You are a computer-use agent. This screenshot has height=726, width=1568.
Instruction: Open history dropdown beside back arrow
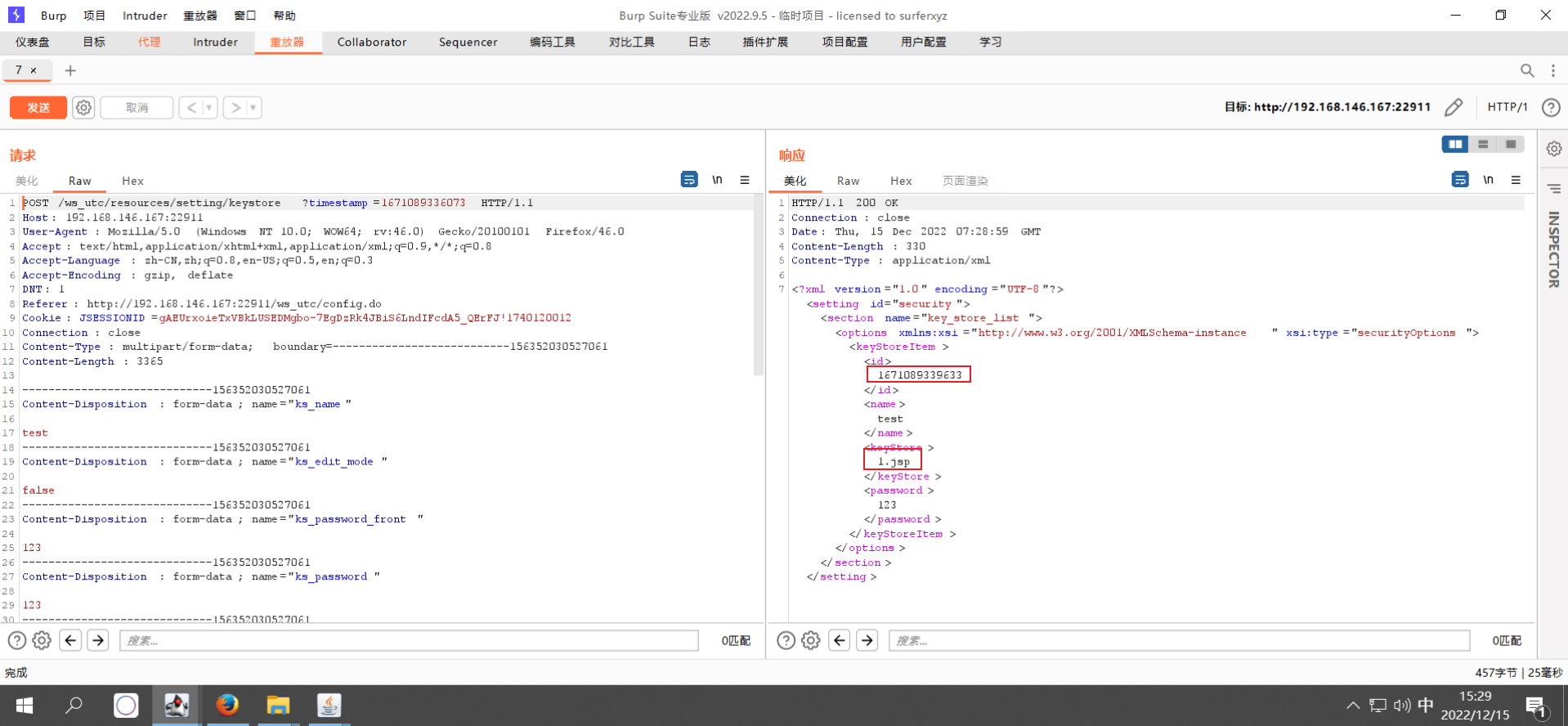(x=209, y=107)
